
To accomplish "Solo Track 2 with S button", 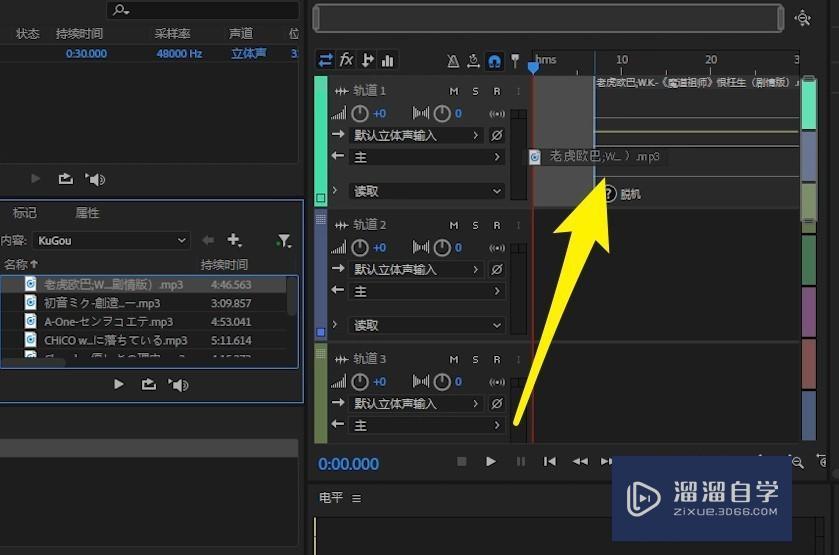I will tap(475, 225).
